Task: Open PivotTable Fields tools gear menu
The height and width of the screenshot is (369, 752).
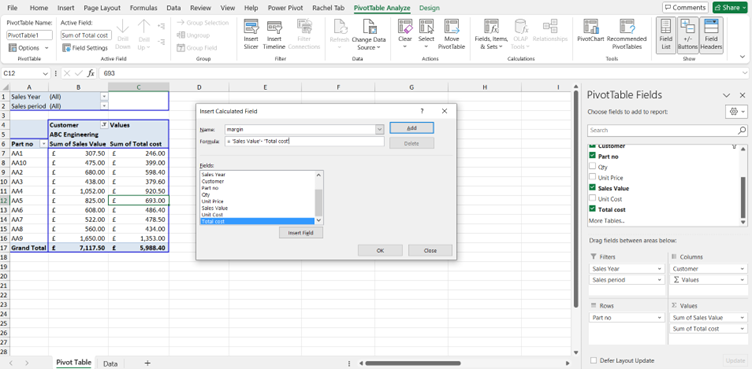Action: point(736,112)
